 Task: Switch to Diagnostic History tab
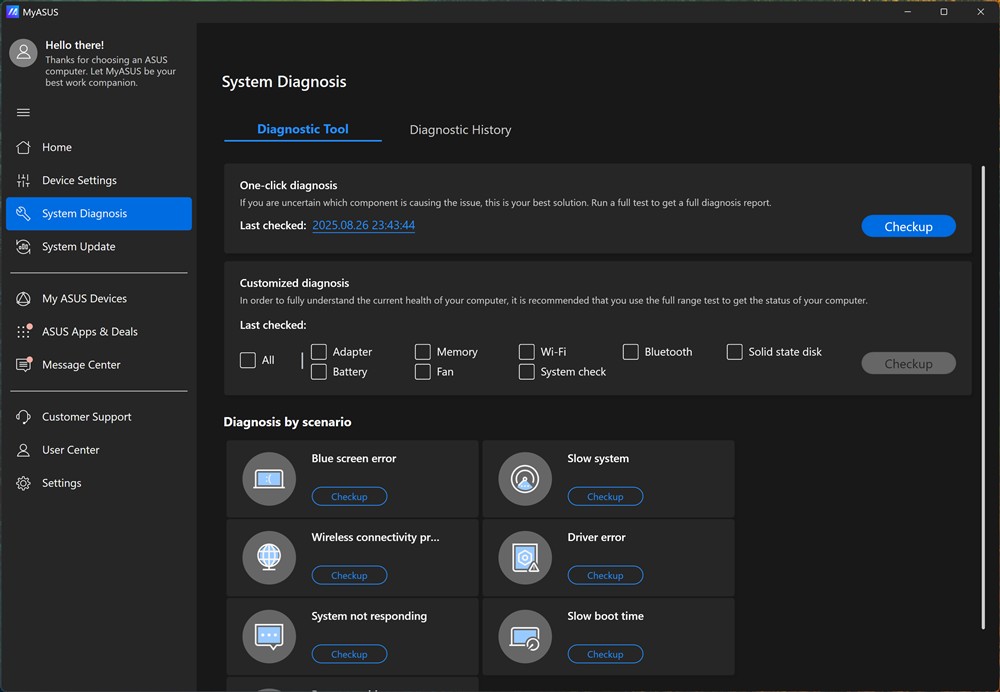point(460,130)
